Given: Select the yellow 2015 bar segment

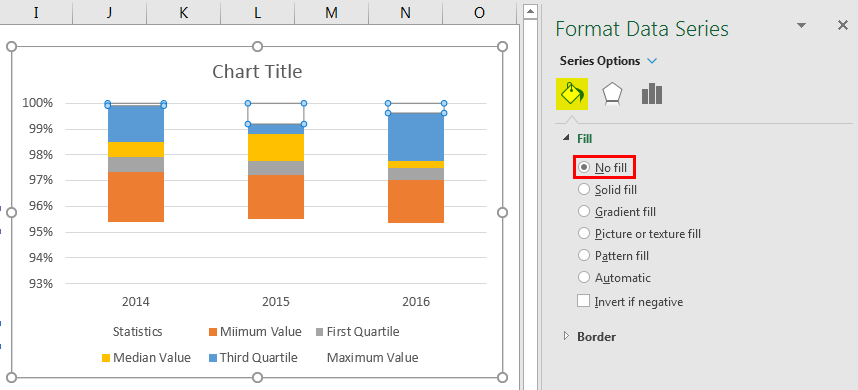Looking at the screenshot, I should click(x=276, y=148).
